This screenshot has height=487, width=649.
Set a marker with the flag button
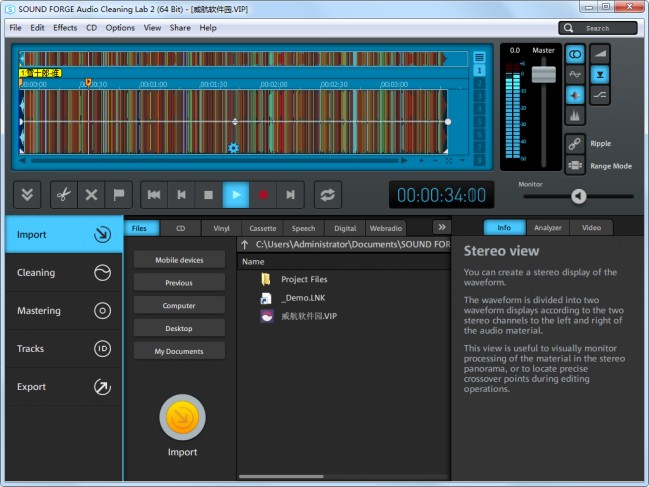[119, 194]
